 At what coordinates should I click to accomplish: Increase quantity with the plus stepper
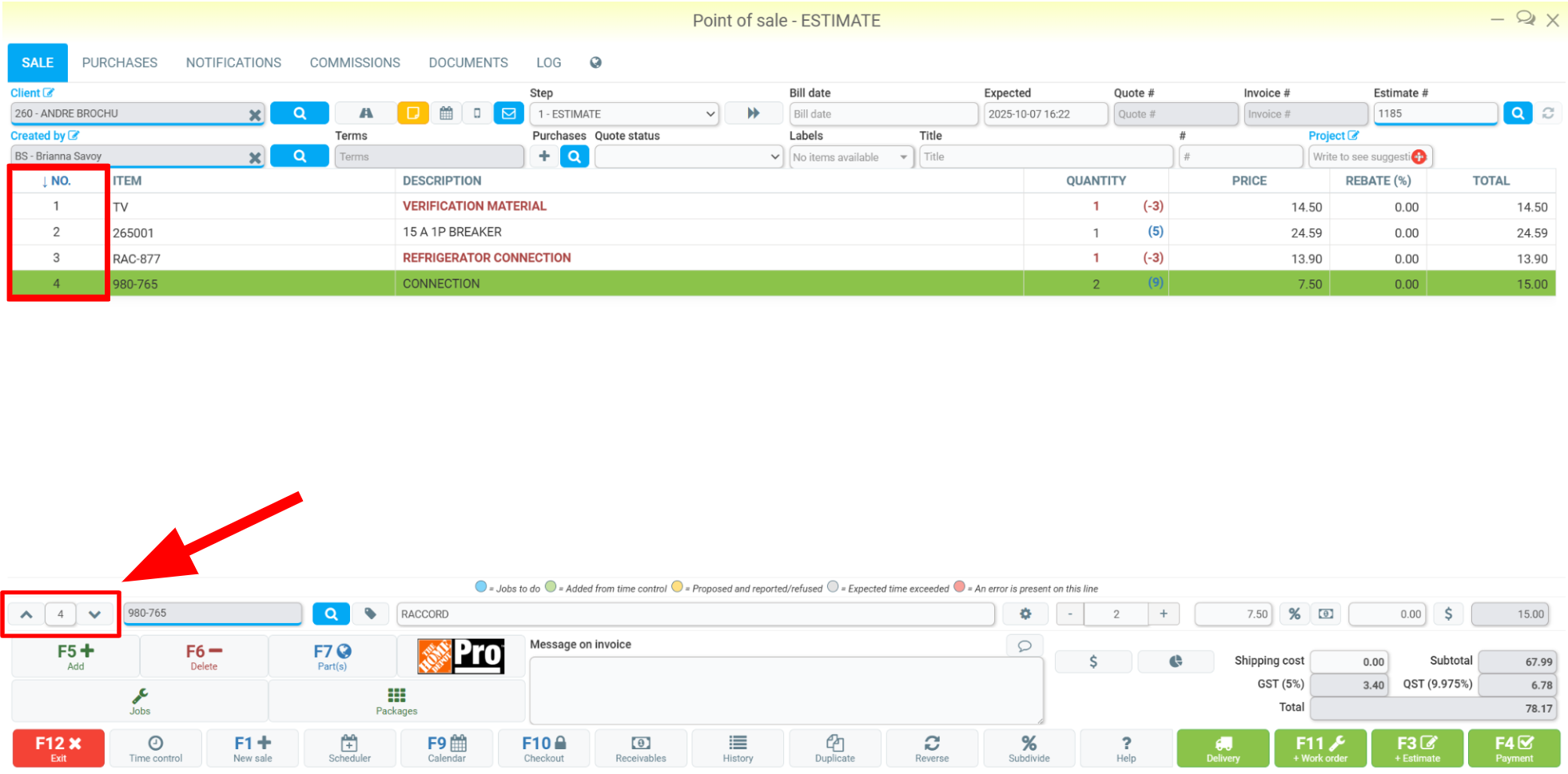click(x=1164, y=613)
